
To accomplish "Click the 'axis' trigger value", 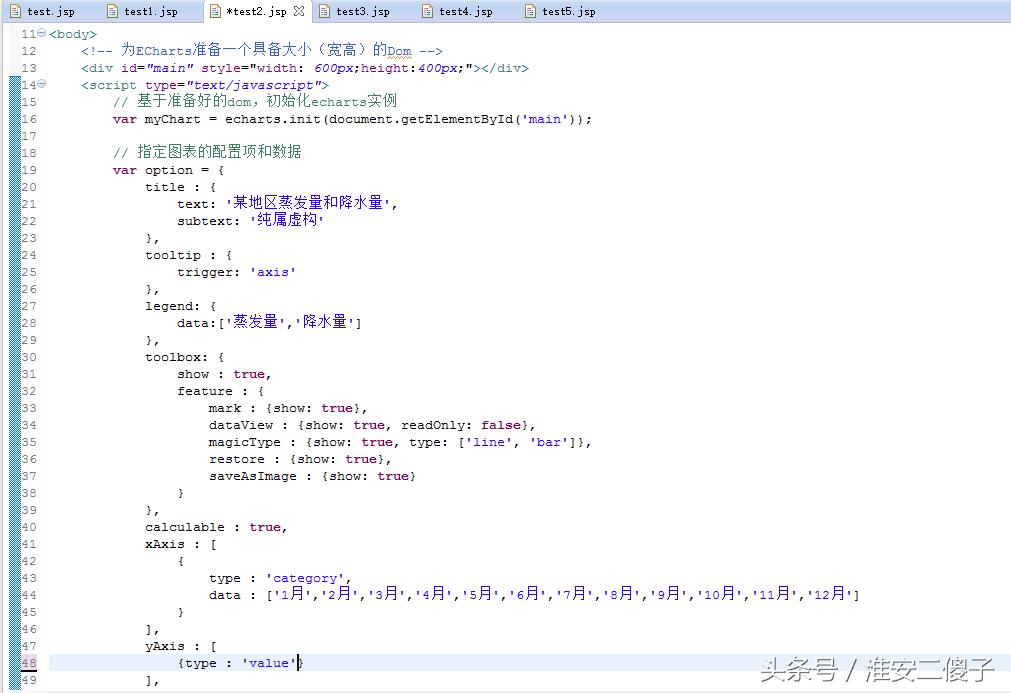I will tap(273, 272).
